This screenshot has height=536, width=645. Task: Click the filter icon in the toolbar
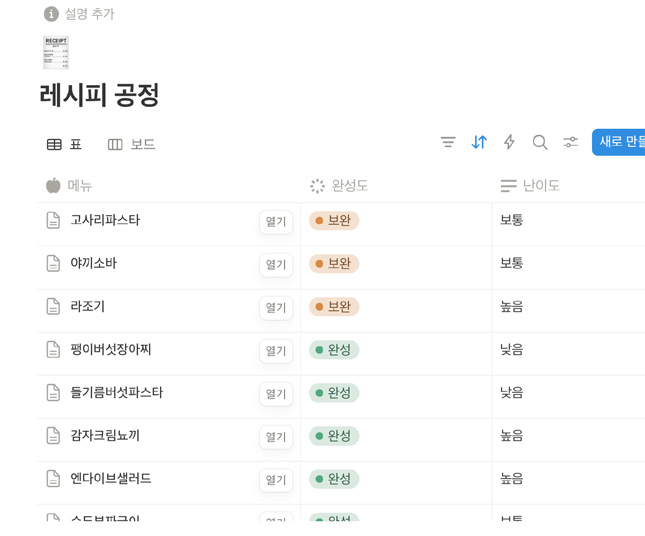click(448, 143)
